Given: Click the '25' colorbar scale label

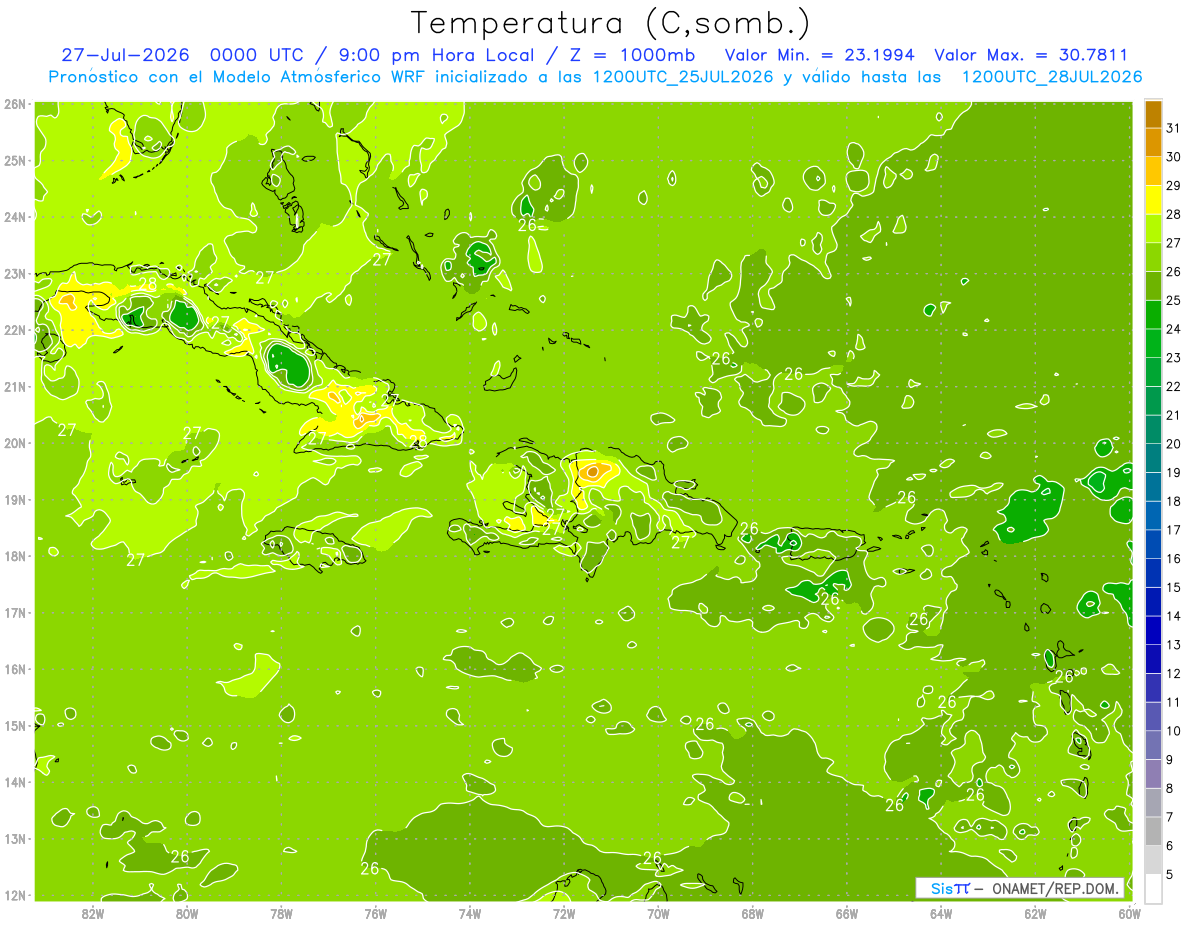Looking at the screenshot, I should point(1174,300).
